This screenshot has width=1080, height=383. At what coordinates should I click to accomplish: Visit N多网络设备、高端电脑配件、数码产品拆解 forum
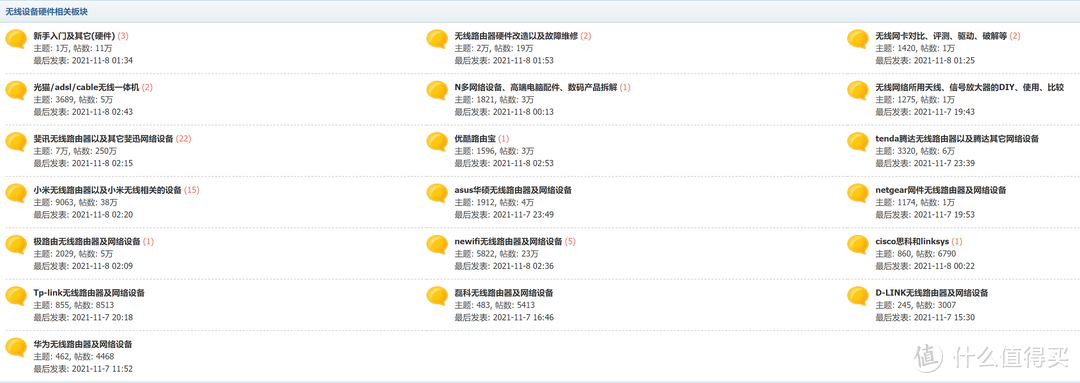536,87
